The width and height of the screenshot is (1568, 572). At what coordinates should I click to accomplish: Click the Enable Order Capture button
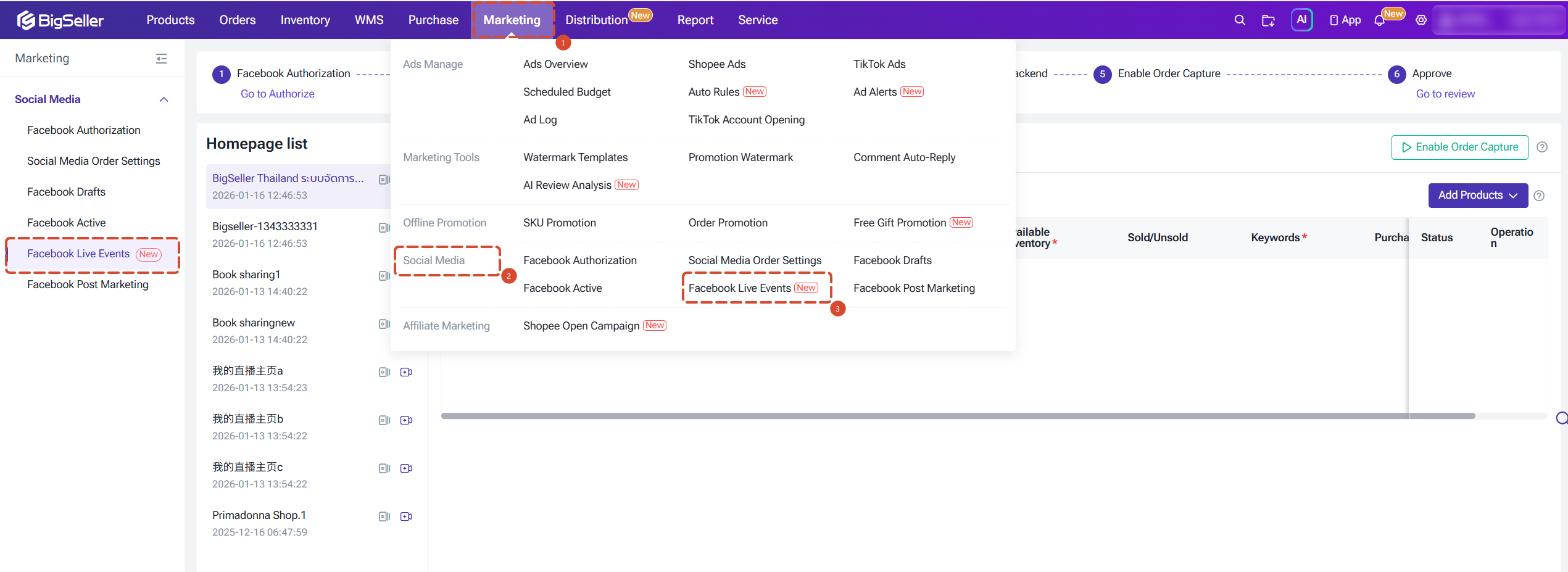click(x=1459, y=147)
